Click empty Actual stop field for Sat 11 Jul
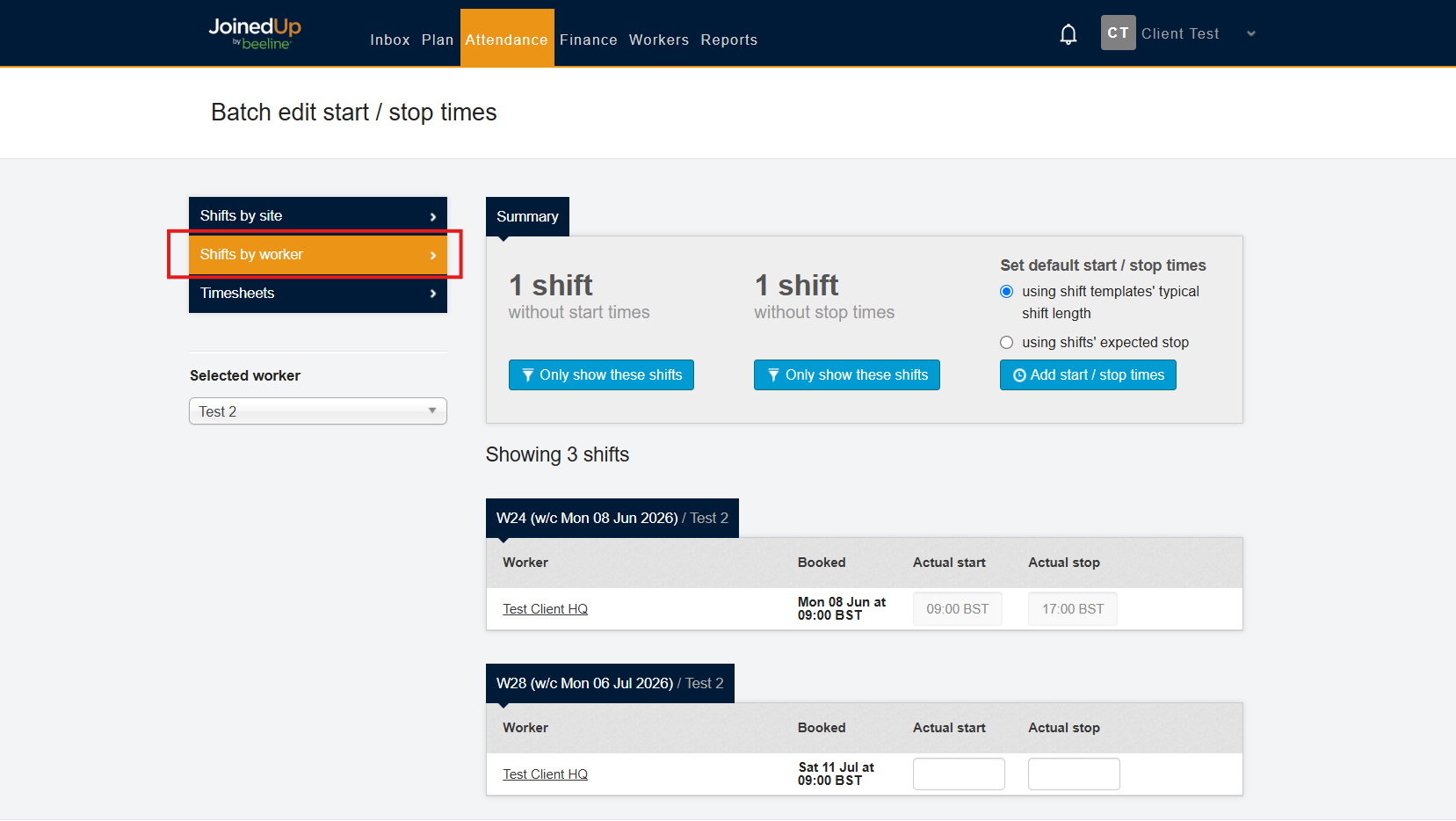This screenshot has height=821, width=1456. click(x=1074, y=774)
